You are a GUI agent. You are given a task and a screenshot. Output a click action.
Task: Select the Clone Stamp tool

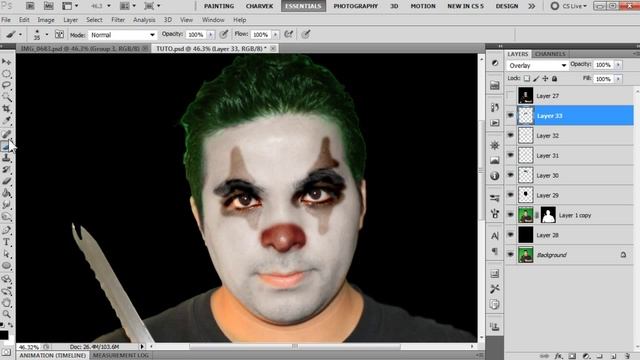coord(7,158)
